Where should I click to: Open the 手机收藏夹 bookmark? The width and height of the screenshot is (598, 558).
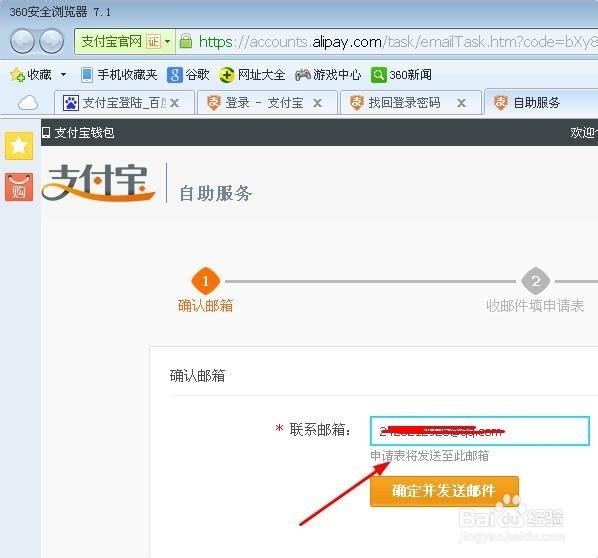[119, 75]
